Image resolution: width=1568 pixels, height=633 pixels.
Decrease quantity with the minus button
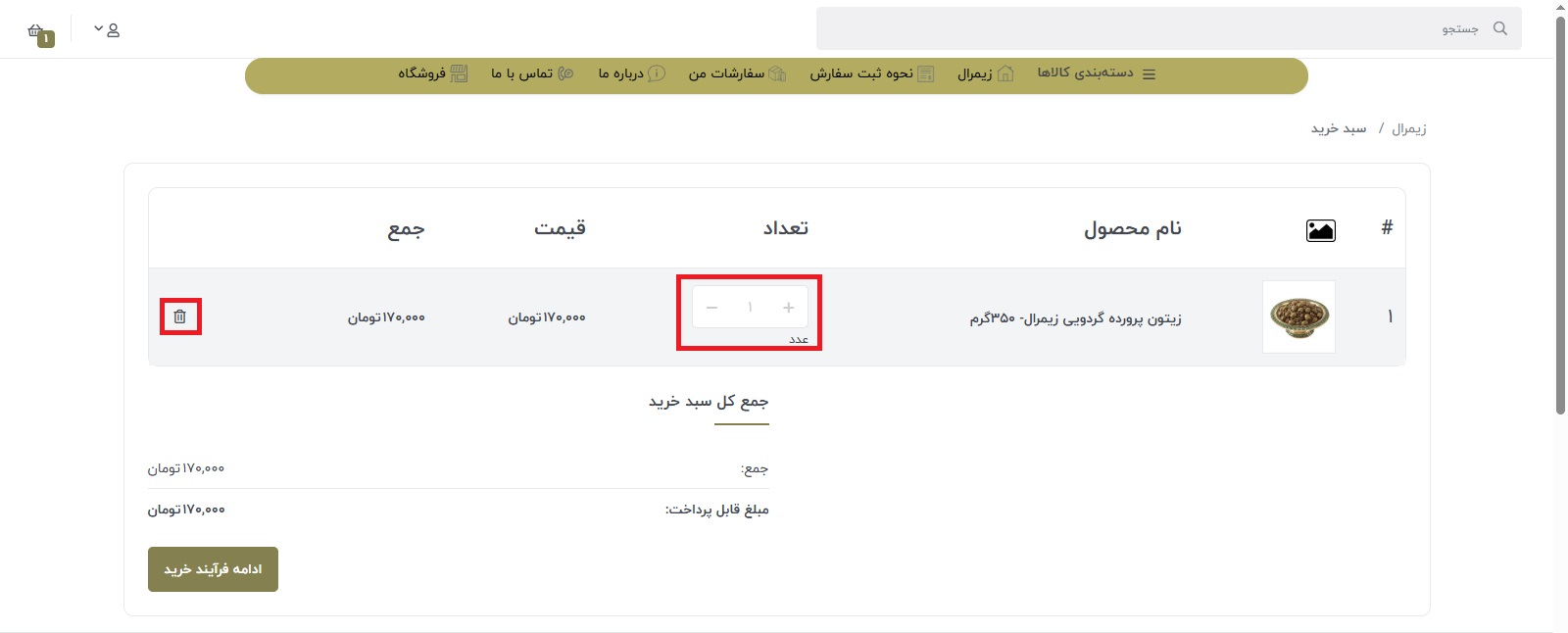(x=712, y=308)
